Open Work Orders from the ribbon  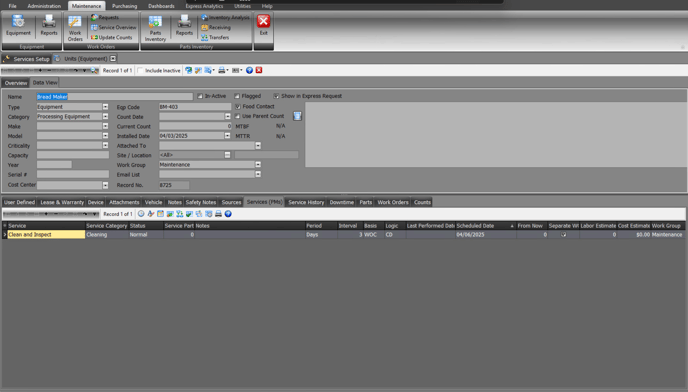coord(75,28)
